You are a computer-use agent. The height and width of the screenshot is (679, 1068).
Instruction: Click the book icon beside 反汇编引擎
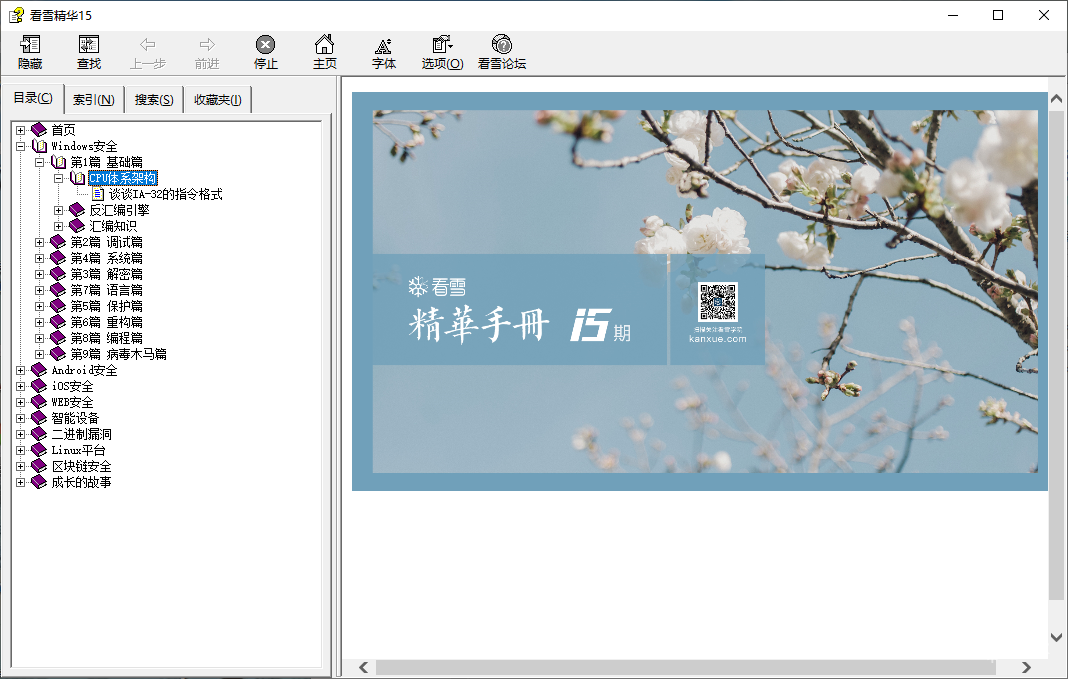pyautogui.click(x=78, y=210)
